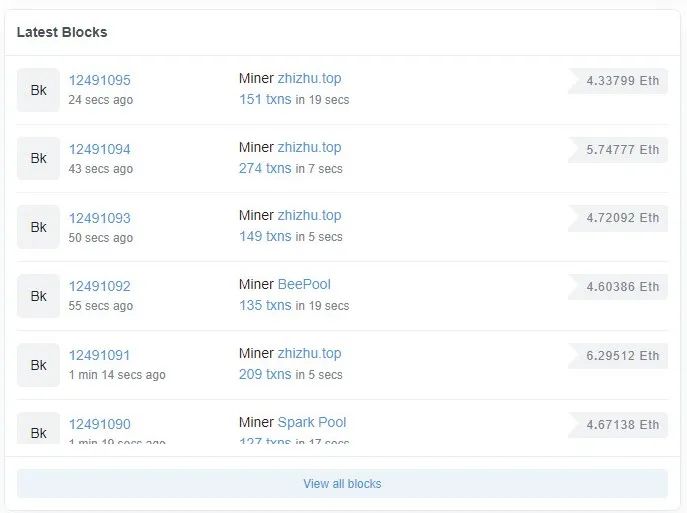Click the Bk icon for block 12491091
The image size is (687, 513).
point(38,365)
